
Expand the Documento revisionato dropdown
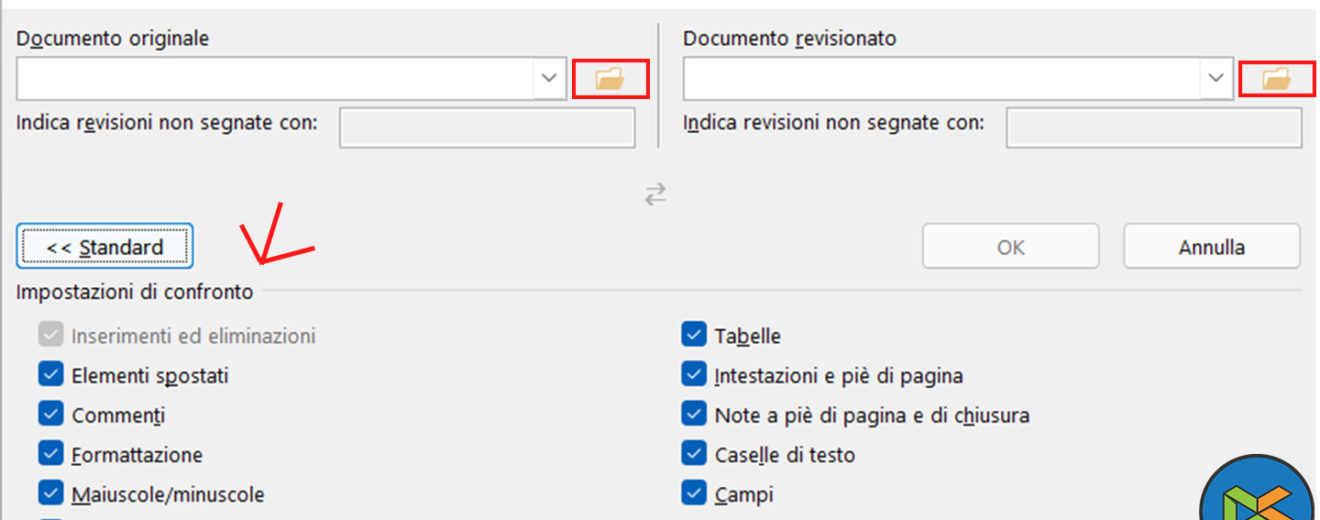tap(1216, 79)
